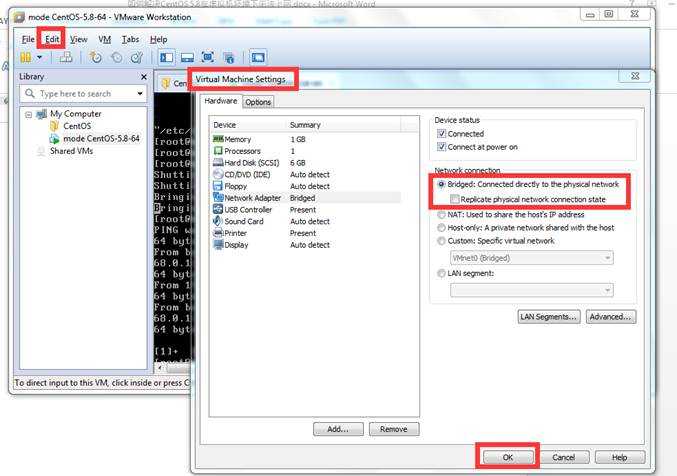Image resolution: width=677 pixels, height=476 pixels.
Task: Open the LAN segment dropdown
Action: (x=531, y=290)
